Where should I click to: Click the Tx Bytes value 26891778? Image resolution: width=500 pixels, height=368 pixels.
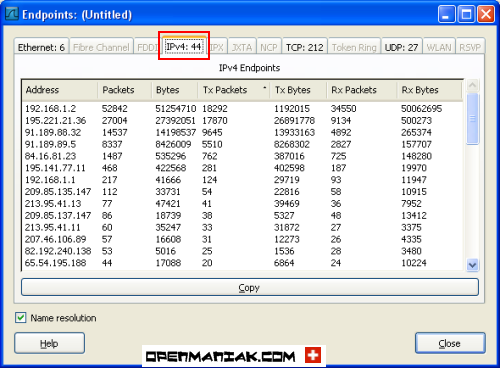[294, 121]
